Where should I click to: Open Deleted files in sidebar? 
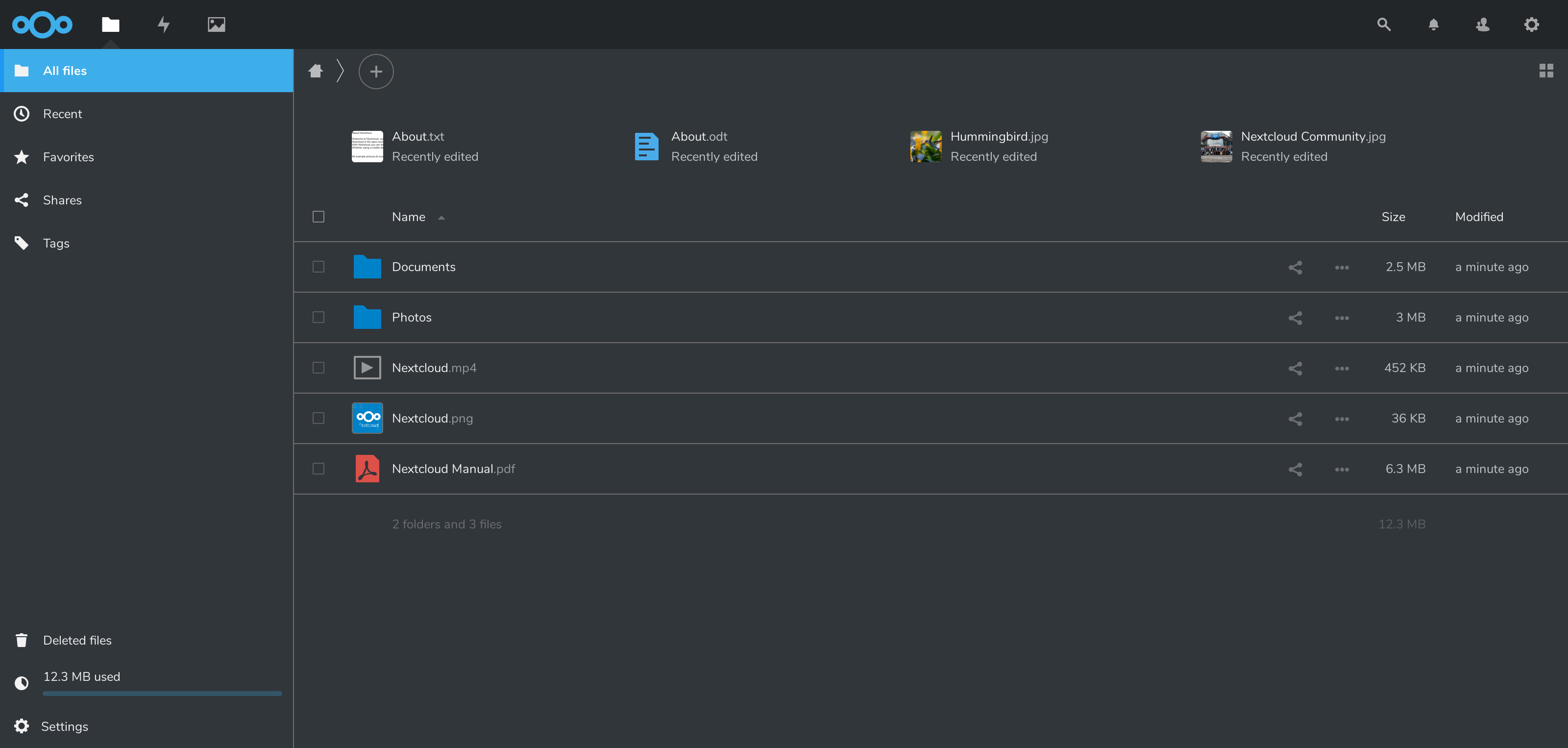[77, 640]
